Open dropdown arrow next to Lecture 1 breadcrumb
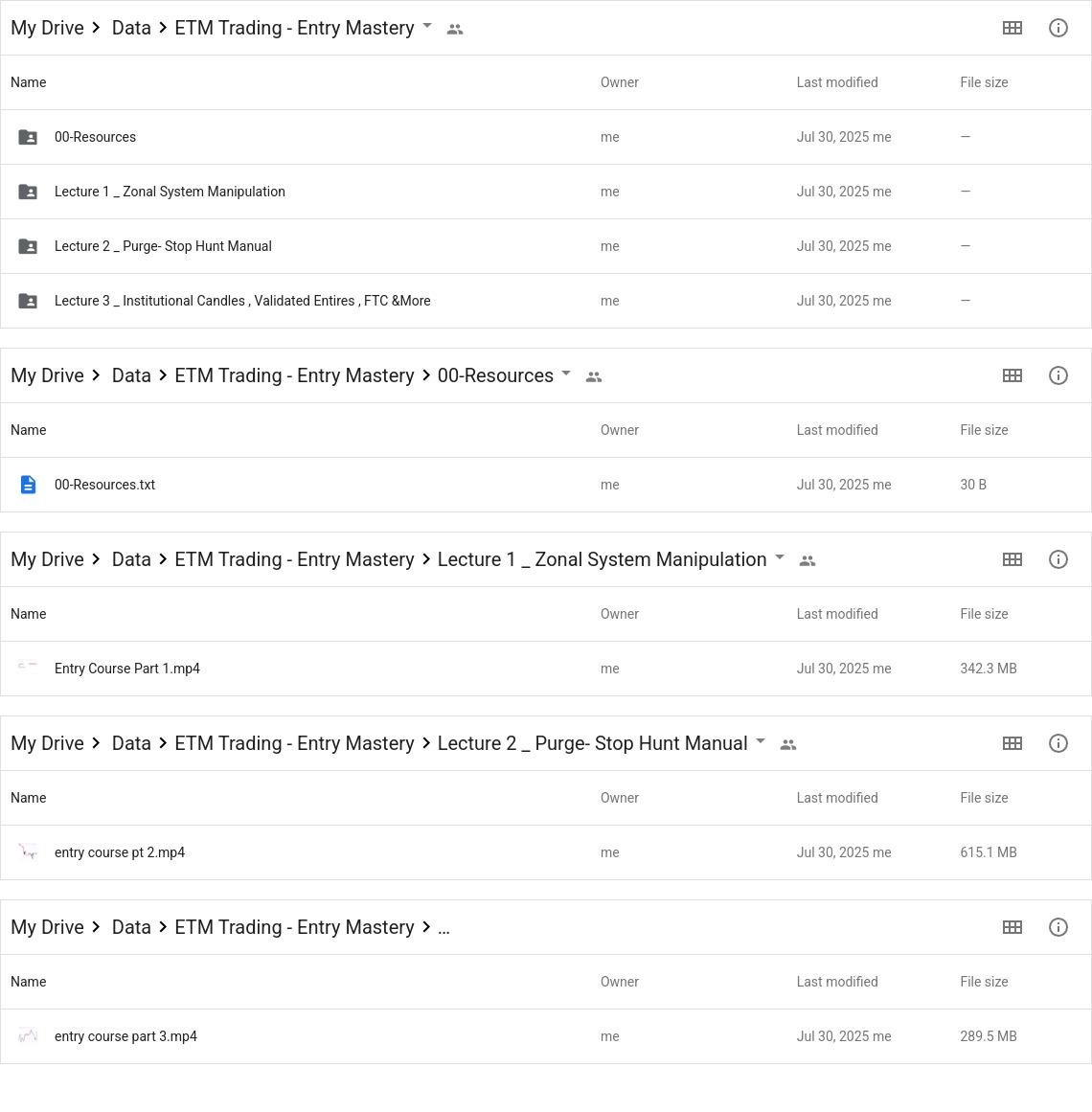Viewport: 1092px width, 1112px height. (780, 556)
